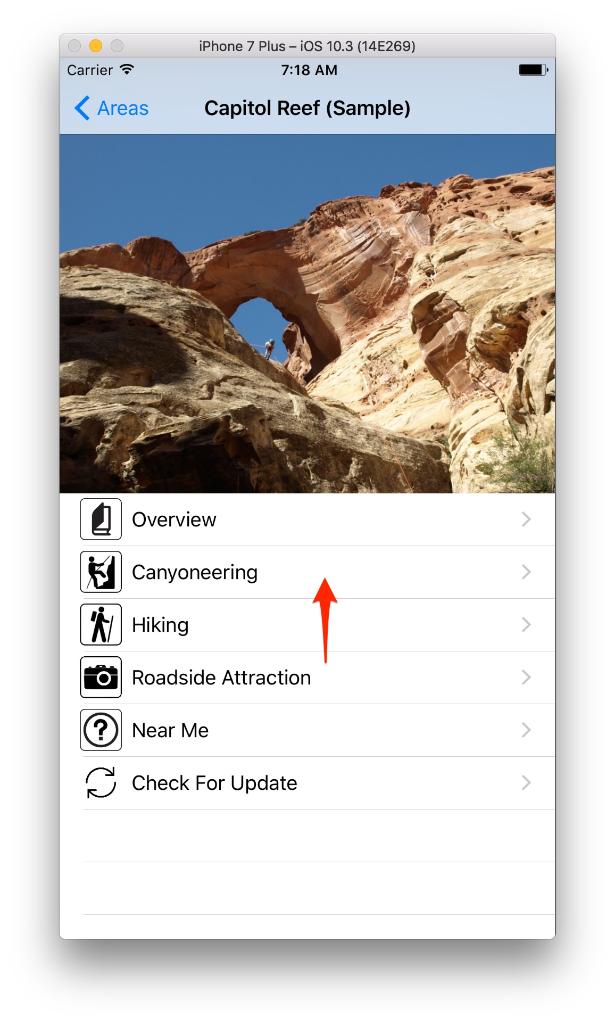
Task: Tap the Check For Update label
Action: (x=214, y=783)
